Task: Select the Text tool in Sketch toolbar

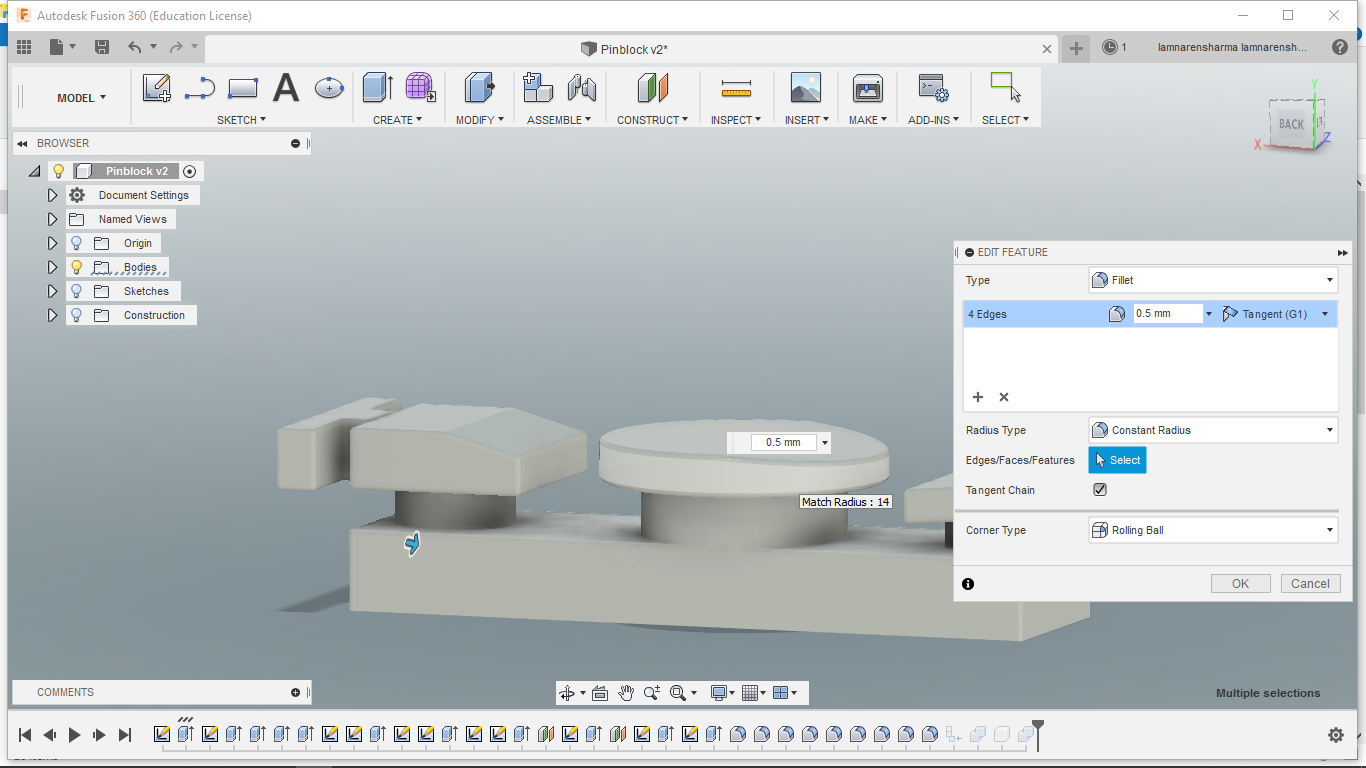Action: tap(286, 88)
